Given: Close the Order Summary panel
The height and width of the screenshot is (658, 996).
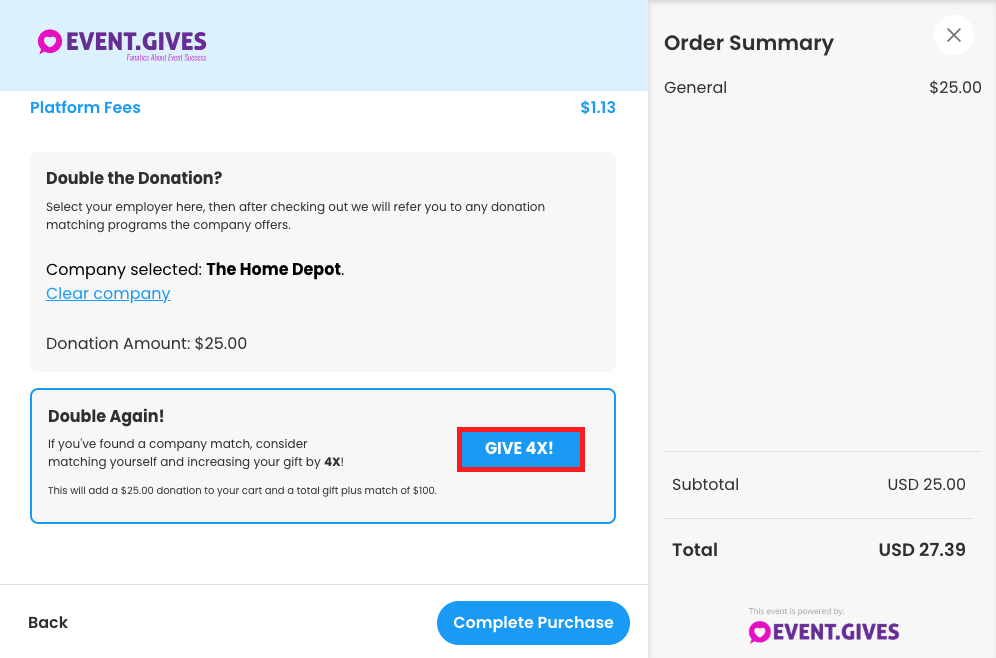Looking at the screenshot, I should pos(953,35).
